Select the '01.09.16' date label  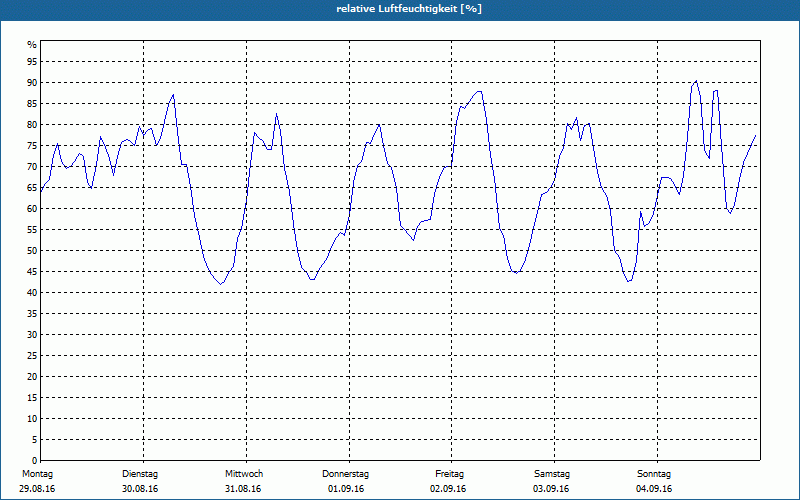[x=346, y=489]
